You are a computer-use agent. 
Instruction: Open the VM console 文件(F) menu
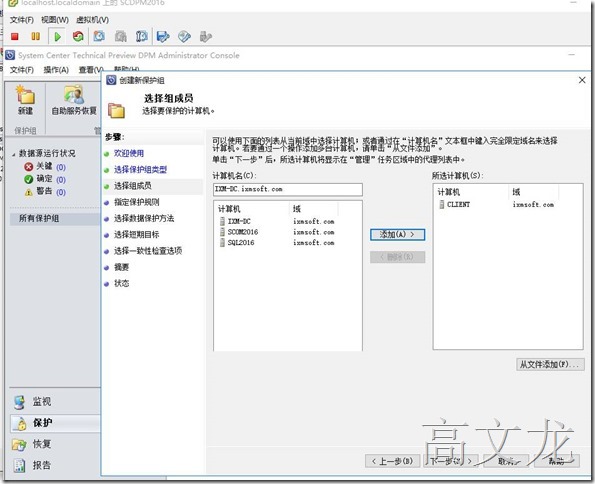coord(22,20)
